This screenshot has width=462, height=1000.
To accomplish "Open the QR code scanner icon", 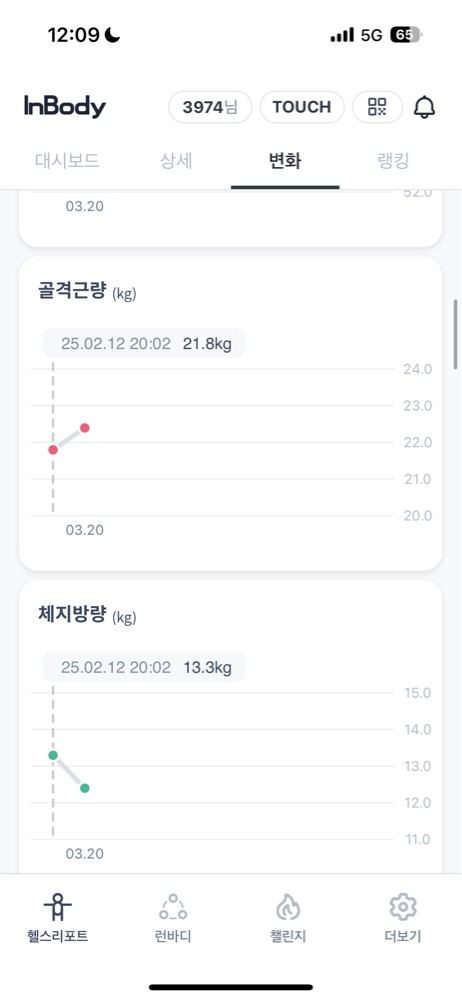I will (x=377, y=107).
